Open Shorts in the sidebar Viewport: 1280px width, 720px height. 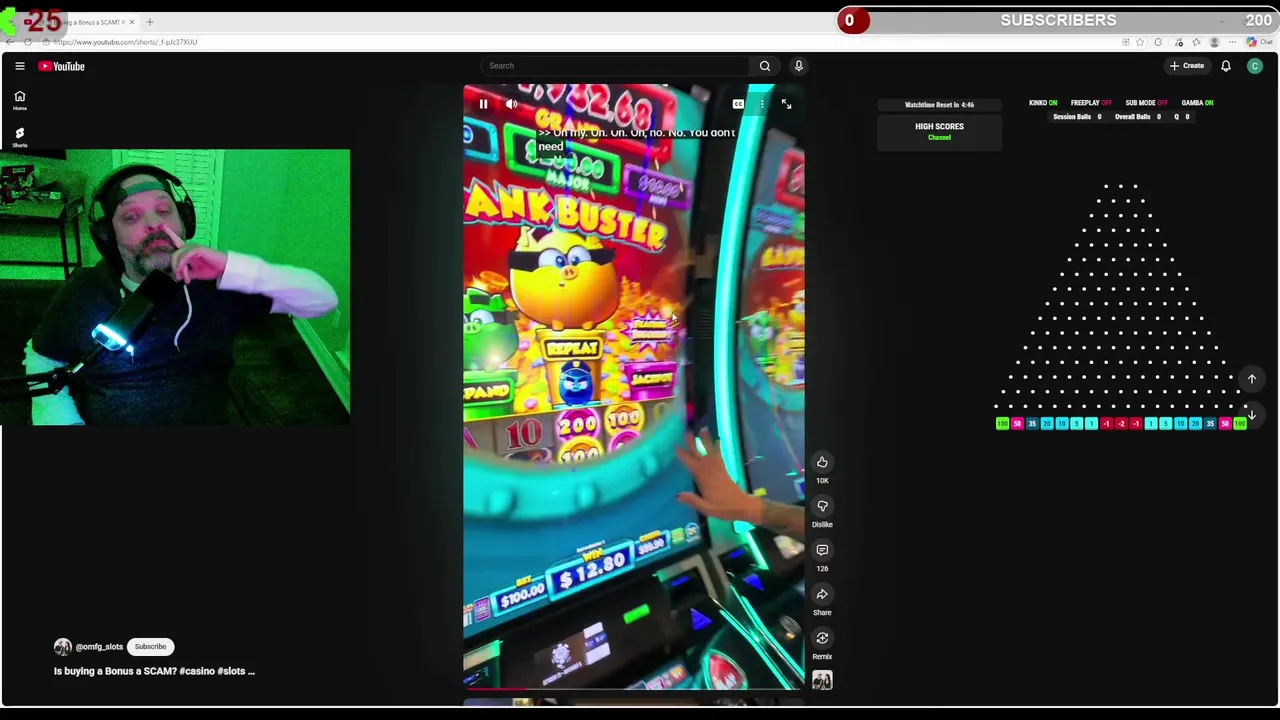coord(19,137)
